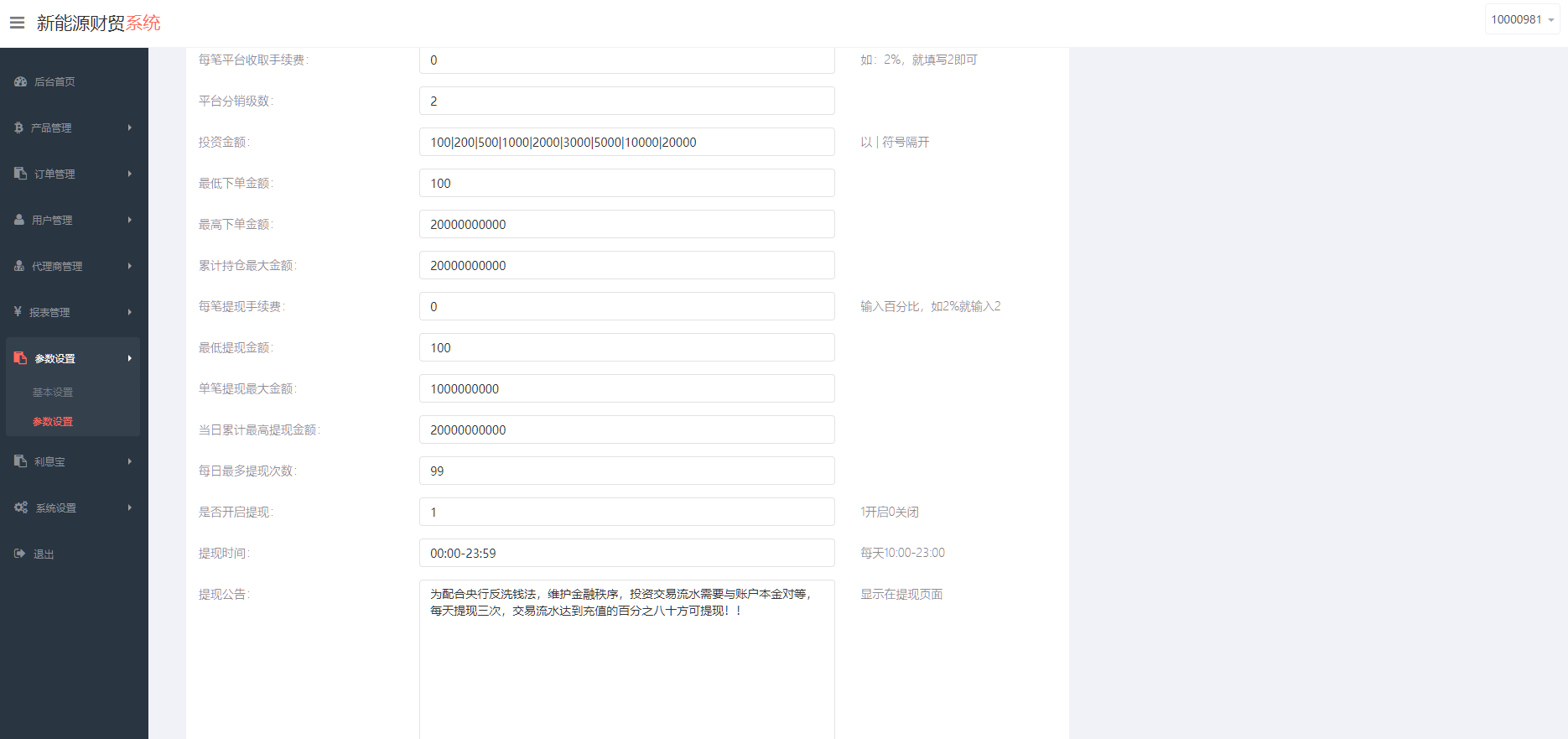
Task: Click the hamburger menu icon
Action: tap(17, 23)
